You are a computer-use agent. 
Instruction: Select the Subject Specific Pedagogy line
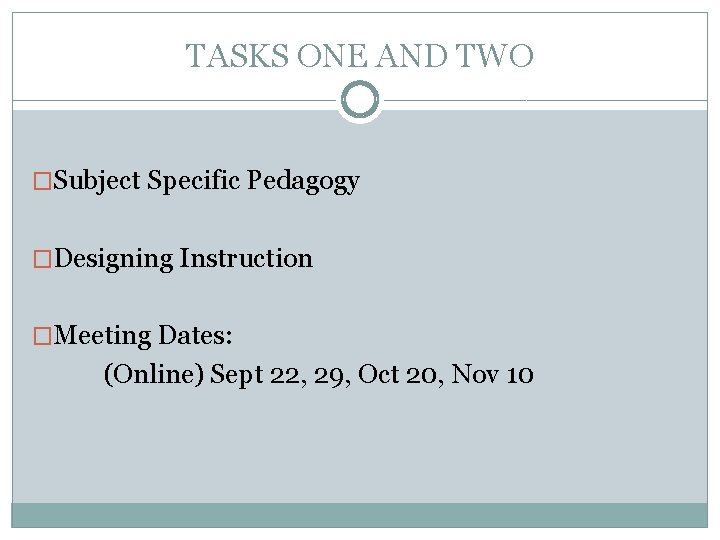coord(207,181)
